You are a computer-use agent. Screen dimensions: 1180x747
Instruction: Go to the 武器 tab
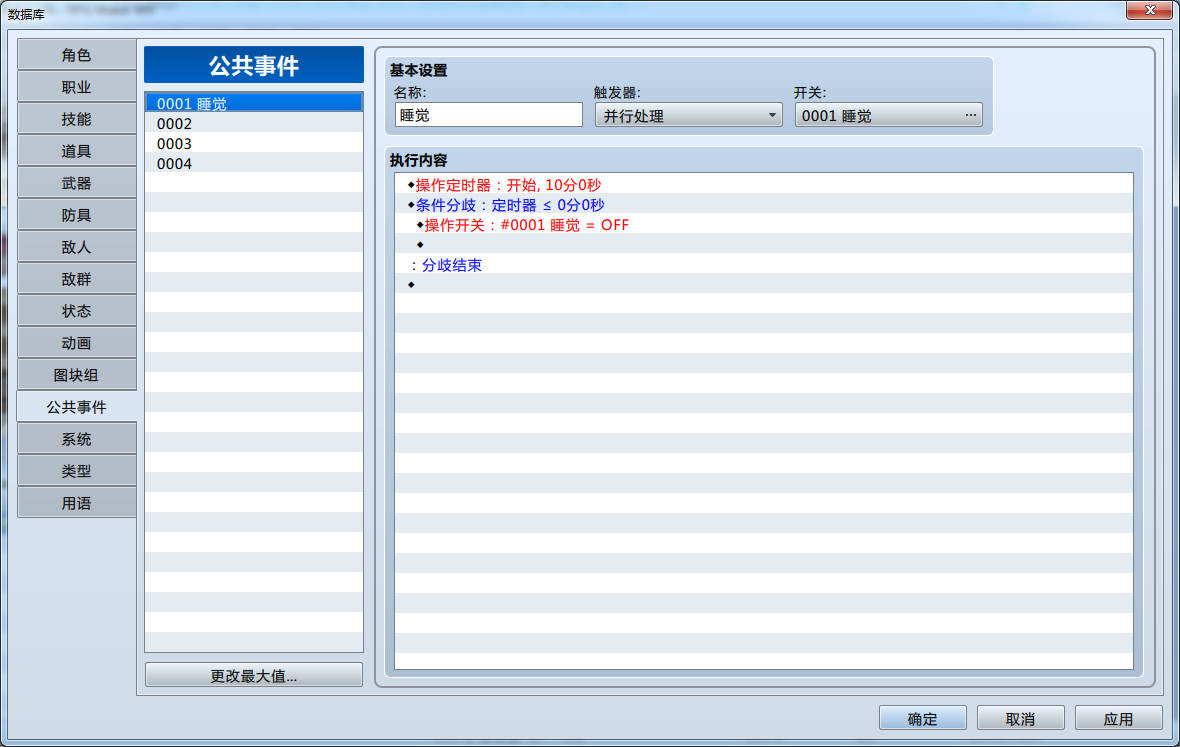click(76, 183)
